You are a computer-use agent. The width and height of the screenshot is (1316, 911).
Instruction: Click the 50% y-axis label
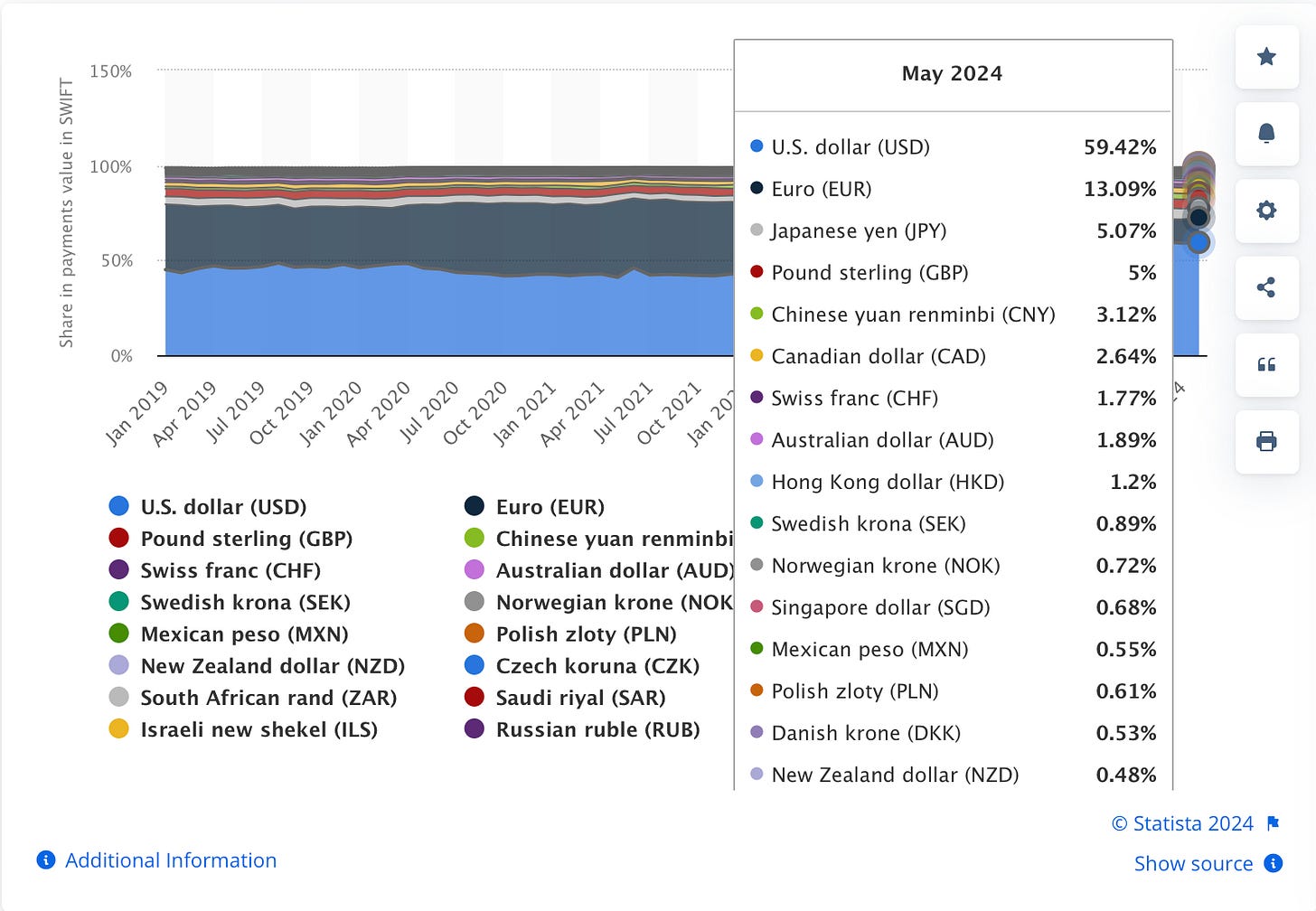click(117, 260)
